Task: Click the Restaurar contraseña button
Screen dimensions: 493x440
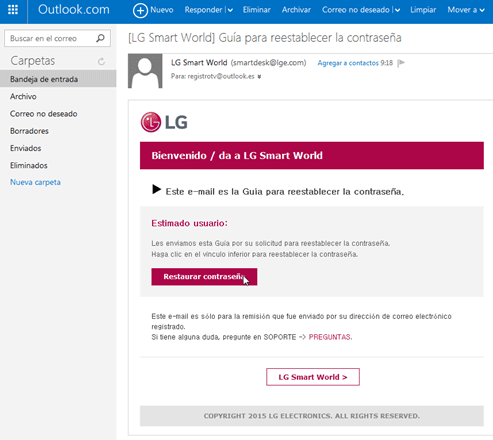Action: pos(204,277)
